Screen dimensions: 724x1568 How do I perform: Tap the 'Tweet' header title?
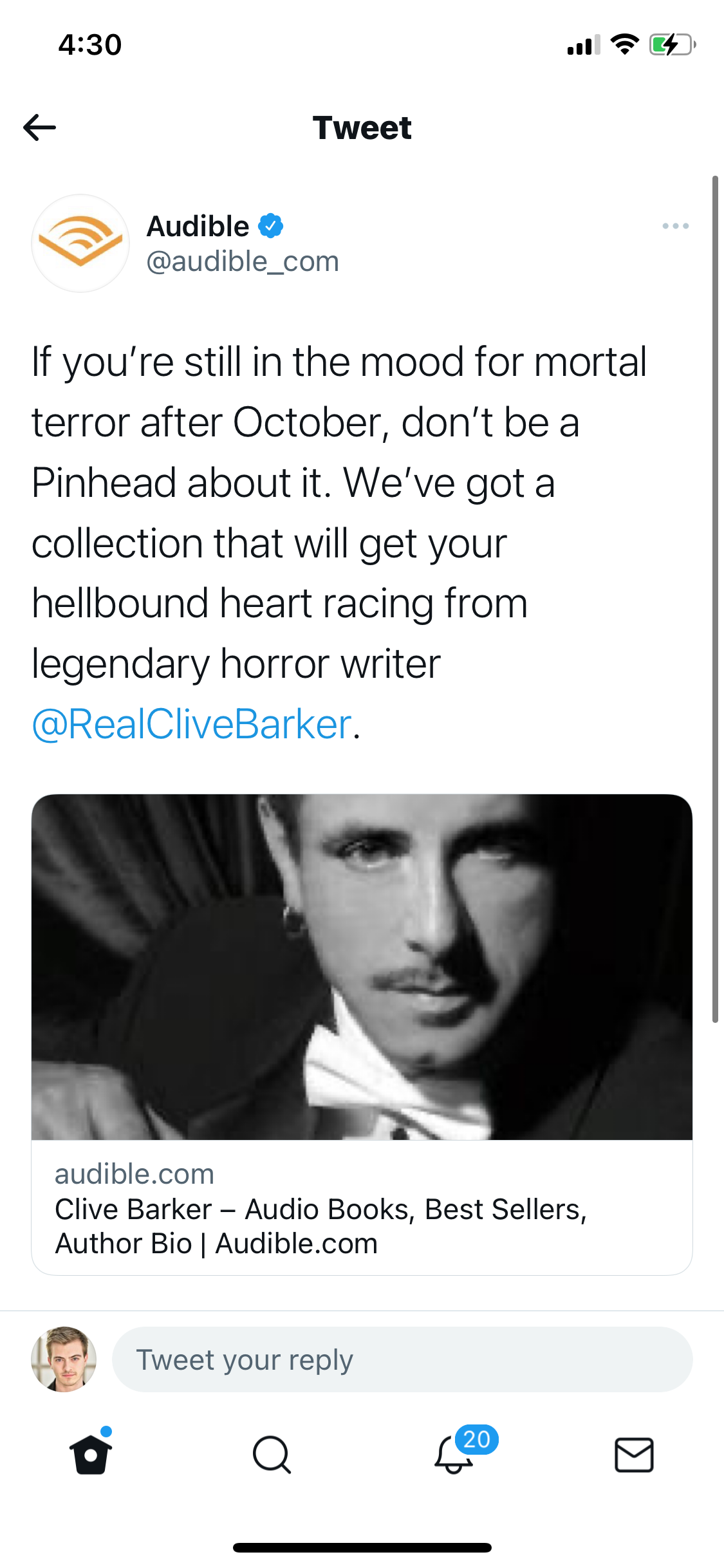click(x=362, y=127)
